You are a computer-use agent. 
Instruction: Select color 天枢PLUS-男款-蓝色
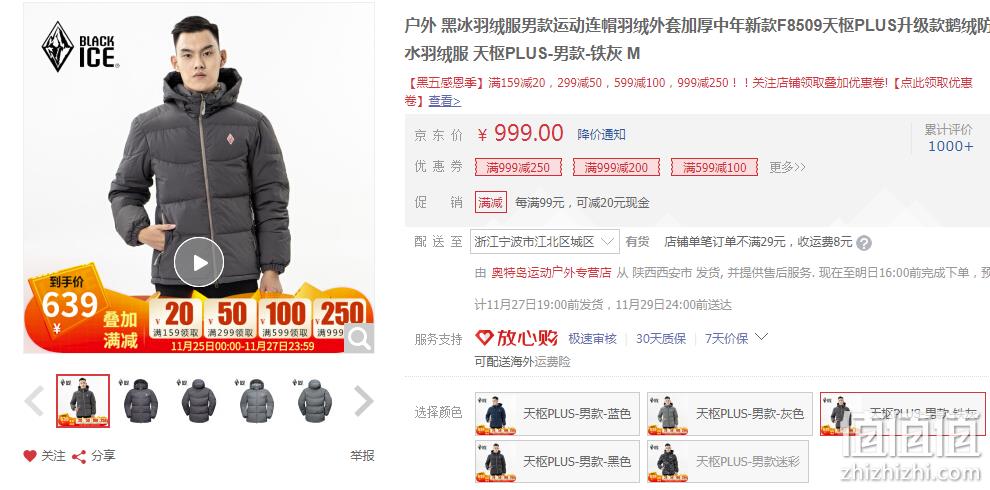[x=558, y=414]
